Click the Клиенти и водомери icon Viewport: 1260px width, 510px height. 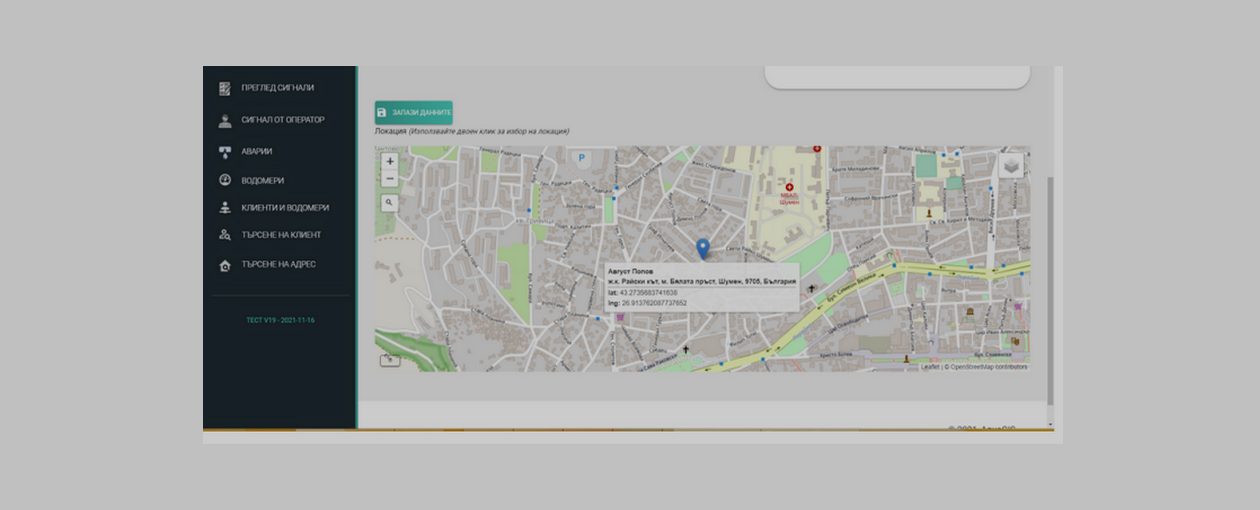click(x=225, y=208)
